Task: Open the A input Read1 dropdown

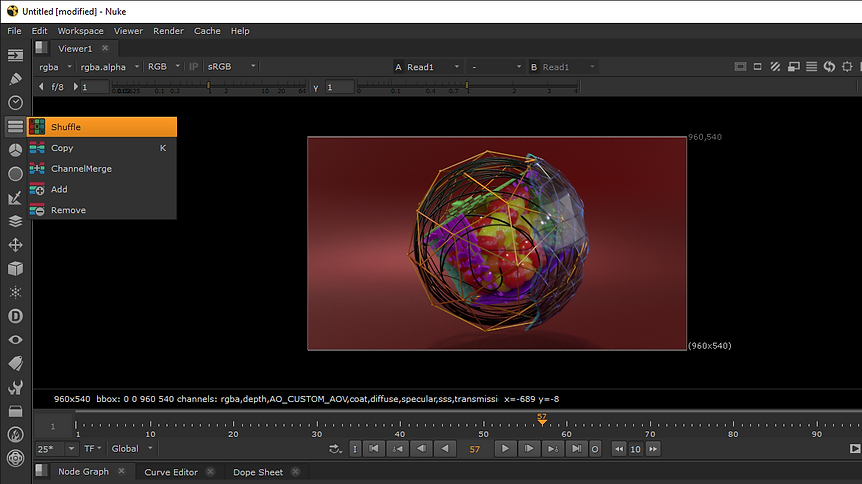Action: click(x=433, y=67)
